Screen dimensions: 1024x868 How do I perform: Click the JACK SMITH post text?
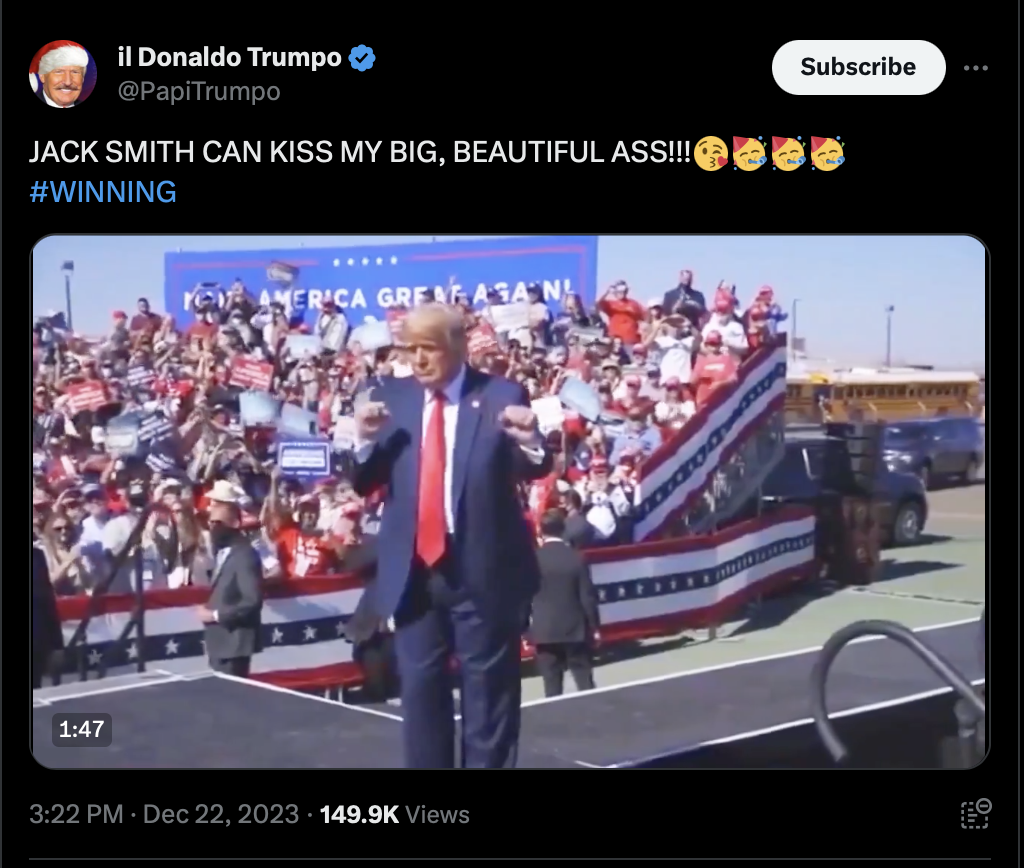pos(359,152)
